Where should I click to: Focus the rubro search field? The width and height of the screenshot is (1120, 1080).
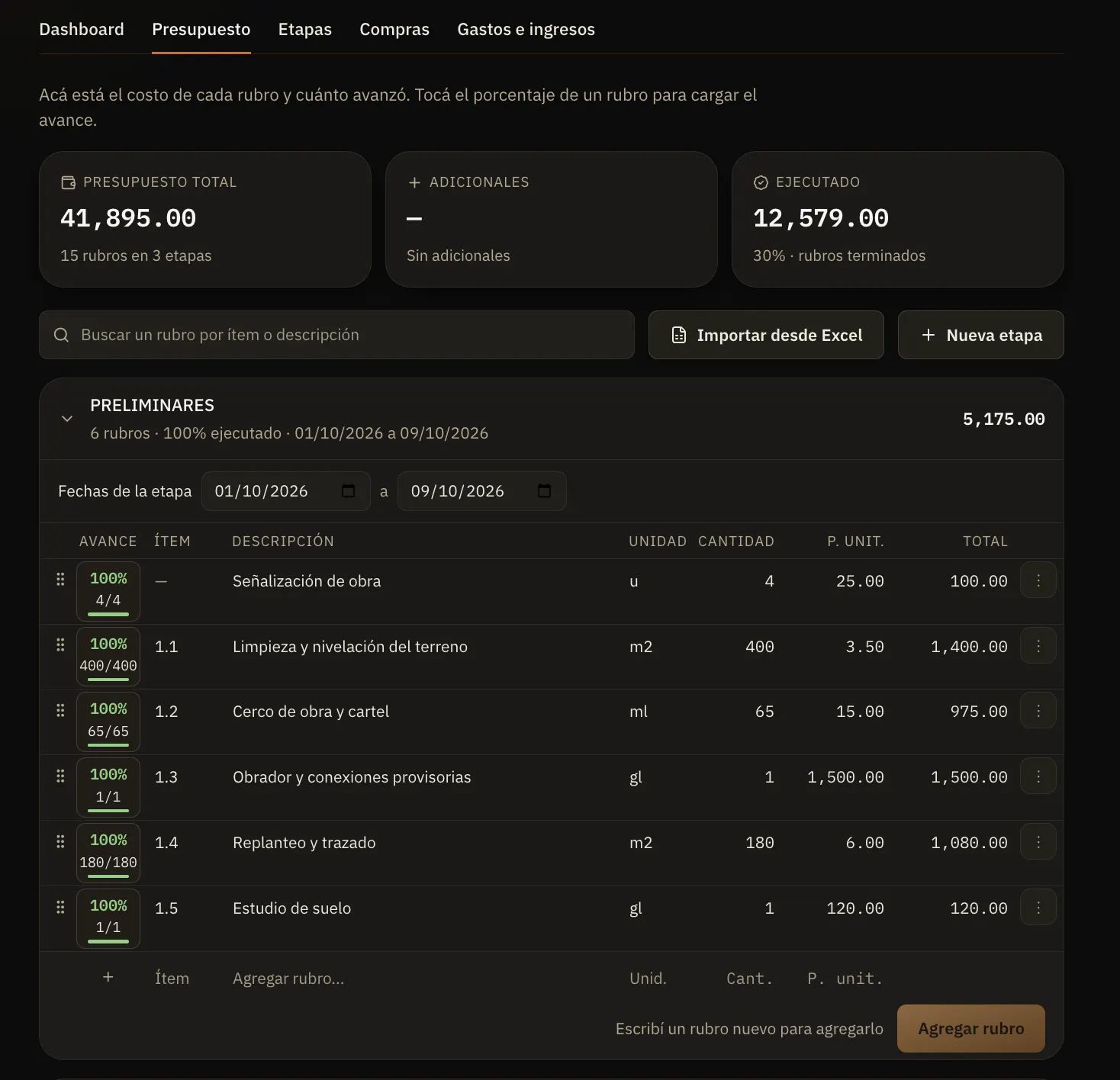pyautogui.click(x=336, y=335)
